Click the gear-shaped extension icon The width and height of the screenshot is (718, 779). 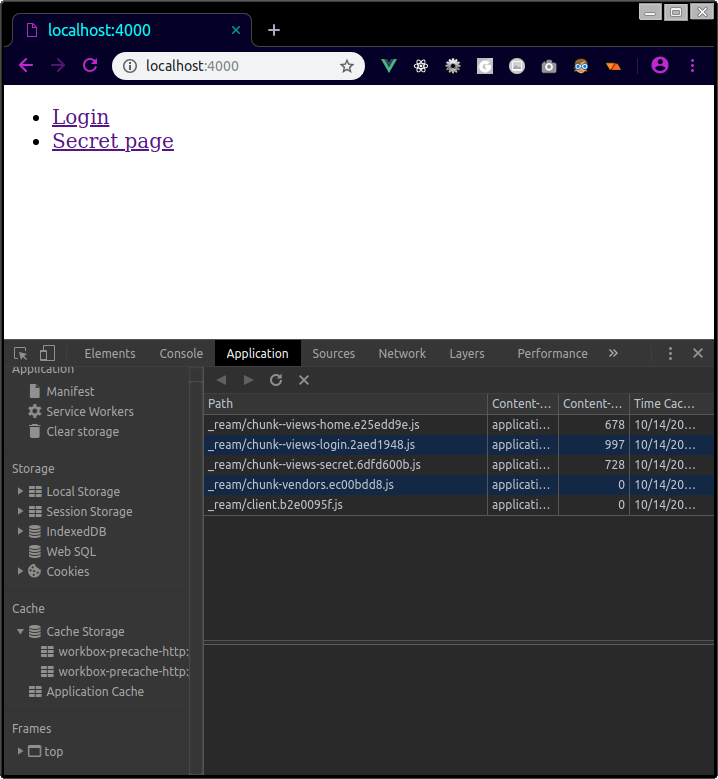453,66
